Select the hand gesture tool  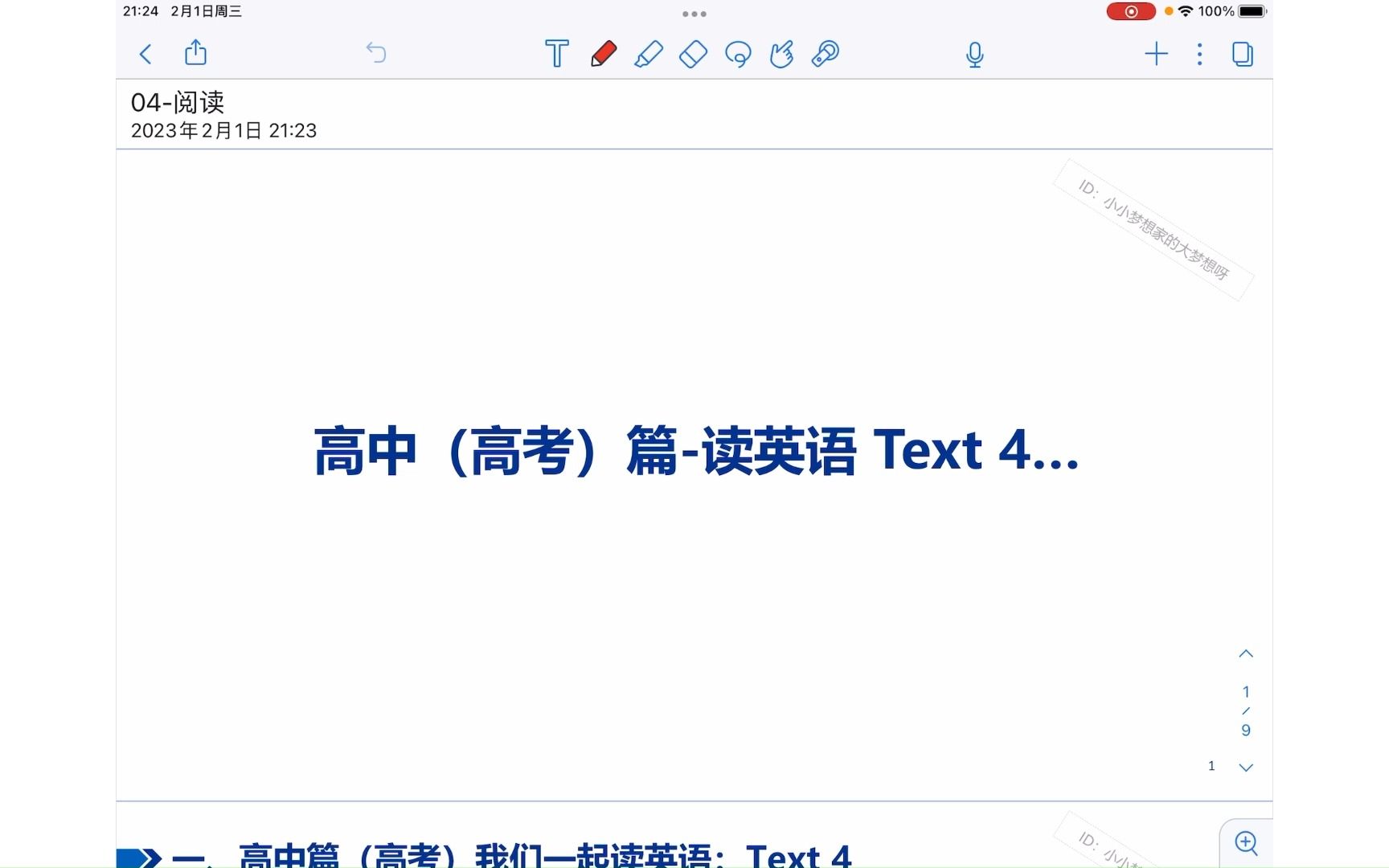point(781,54)
